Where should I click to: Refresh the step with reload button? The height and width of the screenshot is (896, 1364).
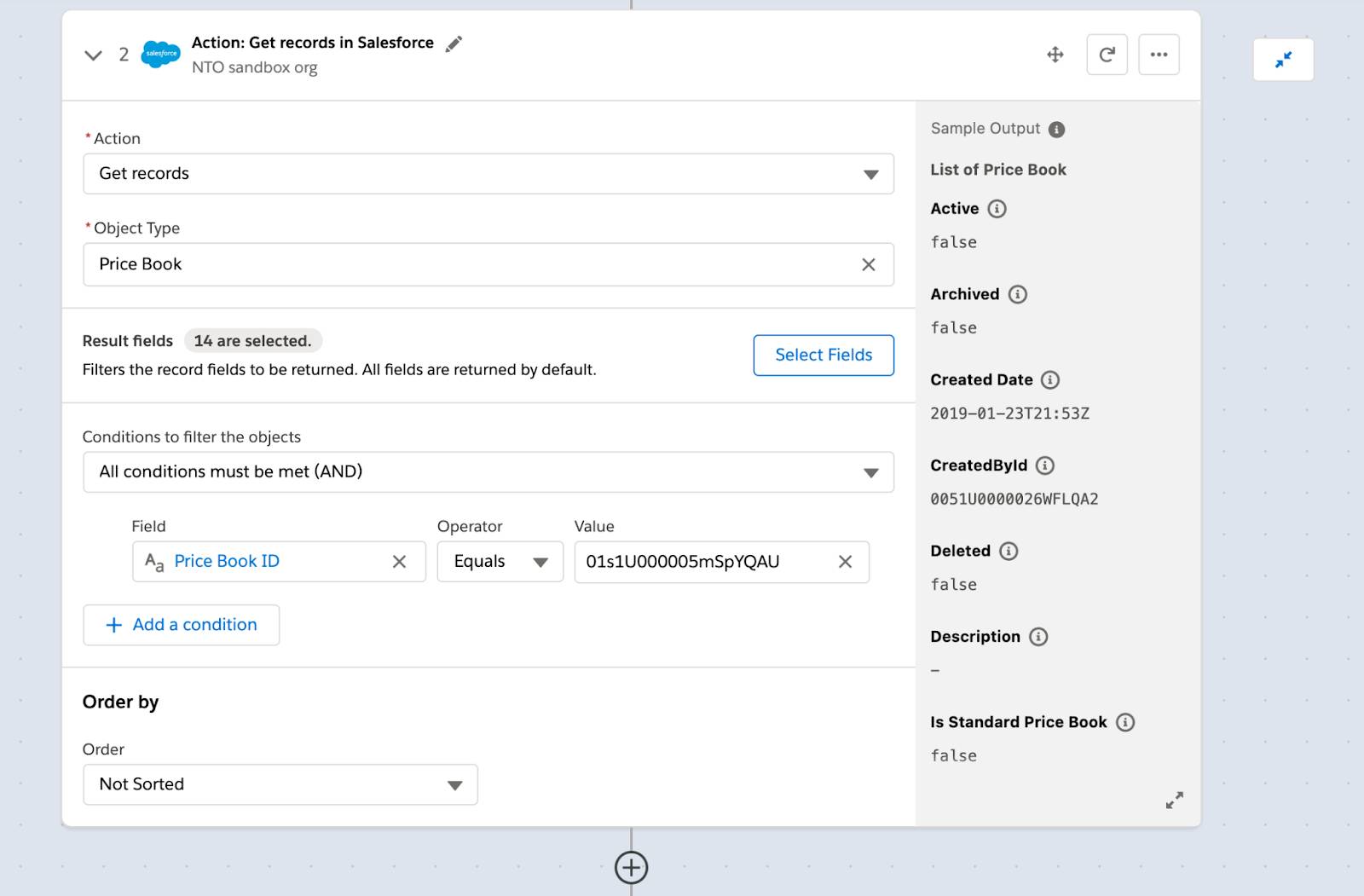[1107, 55]
